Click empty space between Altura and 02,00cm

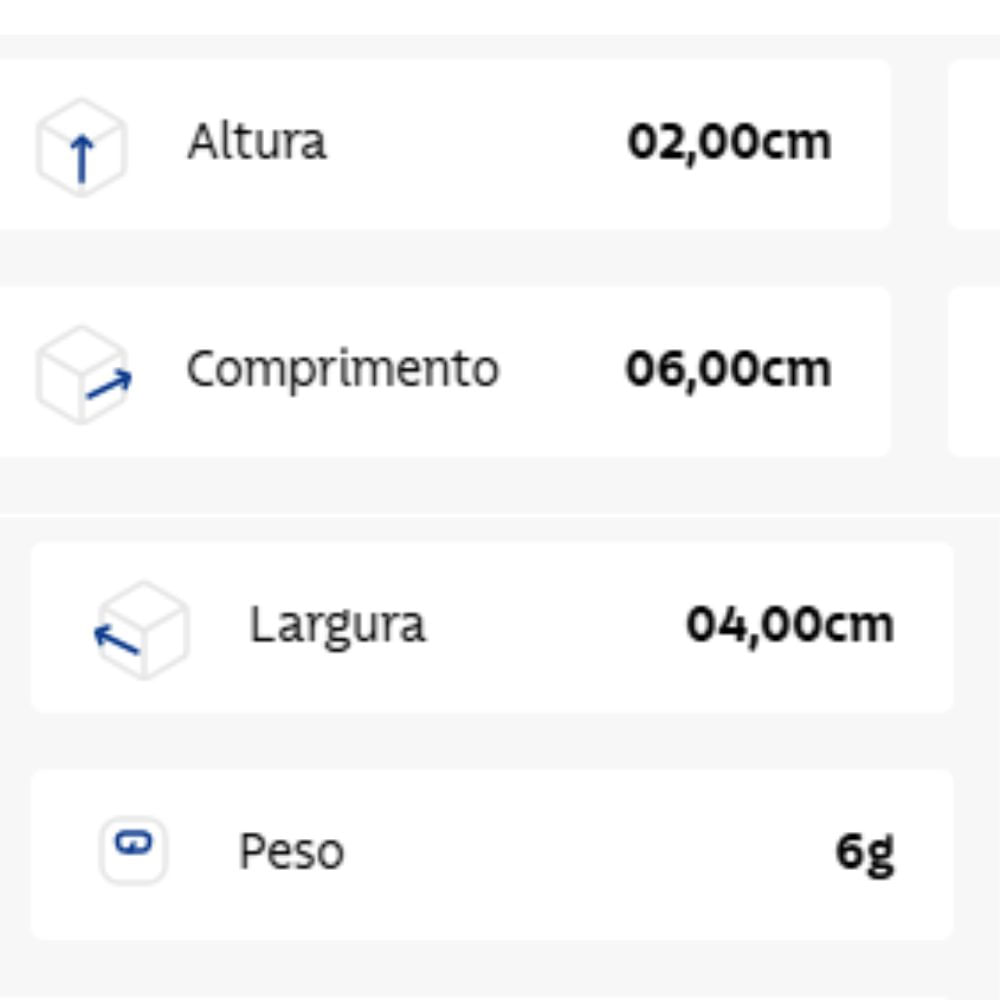(477, 143)
